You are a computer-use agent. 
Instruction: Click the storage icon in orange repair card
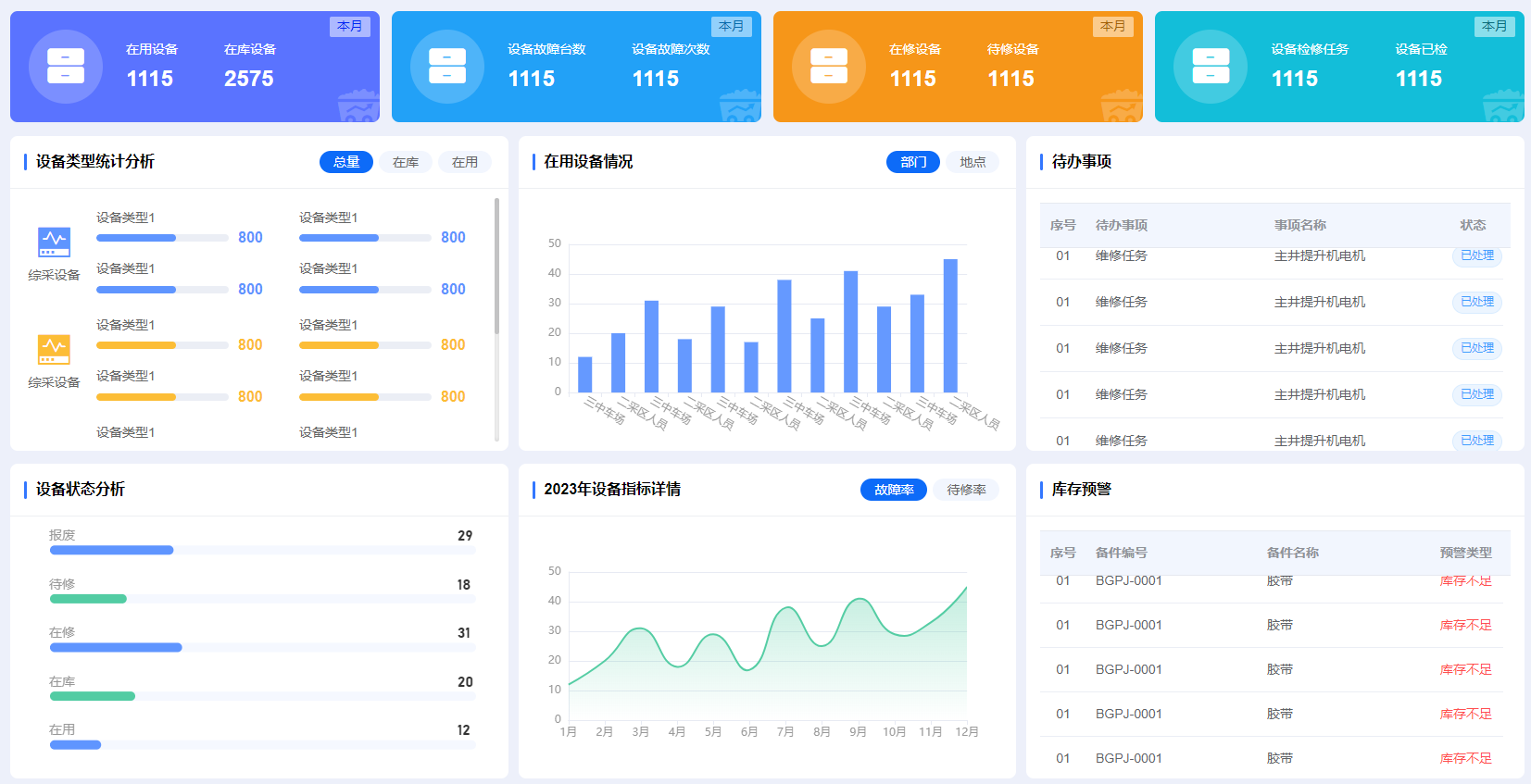[829, 67]
